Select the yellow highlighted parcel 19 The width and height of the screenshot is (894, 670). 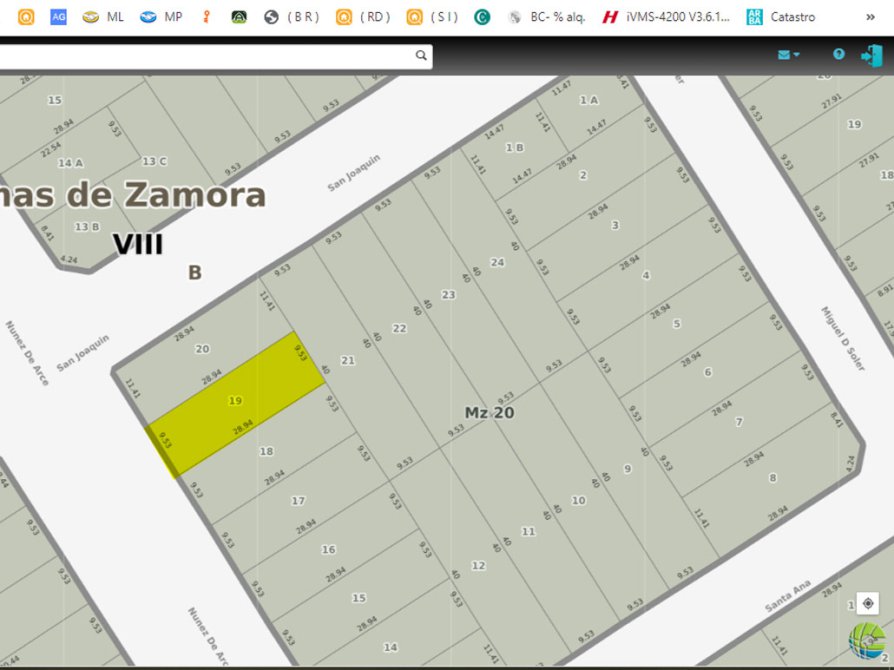point(235,401)
